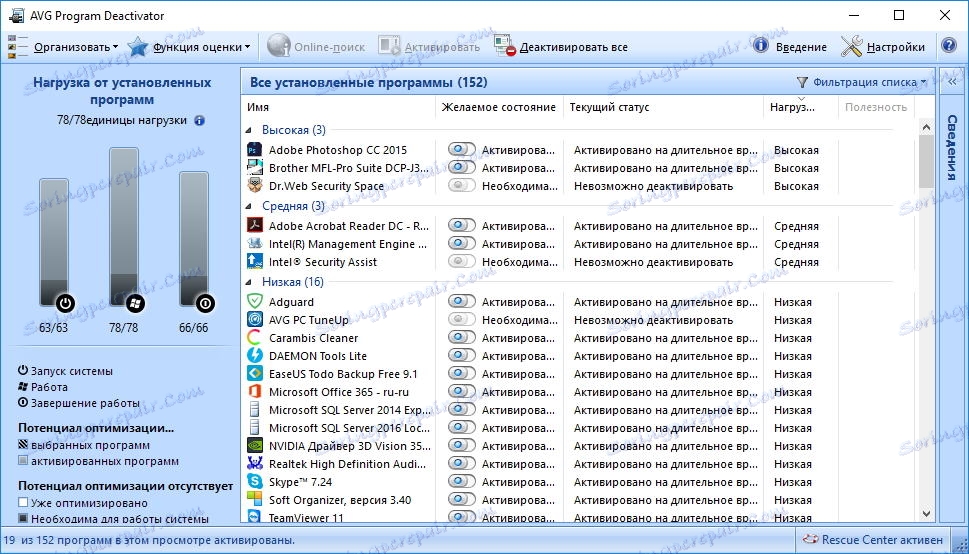This screenshot has height=554, width=969.
Task: Click the Rescue Center icon in status bar
Action: pyautogui.click(x=809, y=540)
